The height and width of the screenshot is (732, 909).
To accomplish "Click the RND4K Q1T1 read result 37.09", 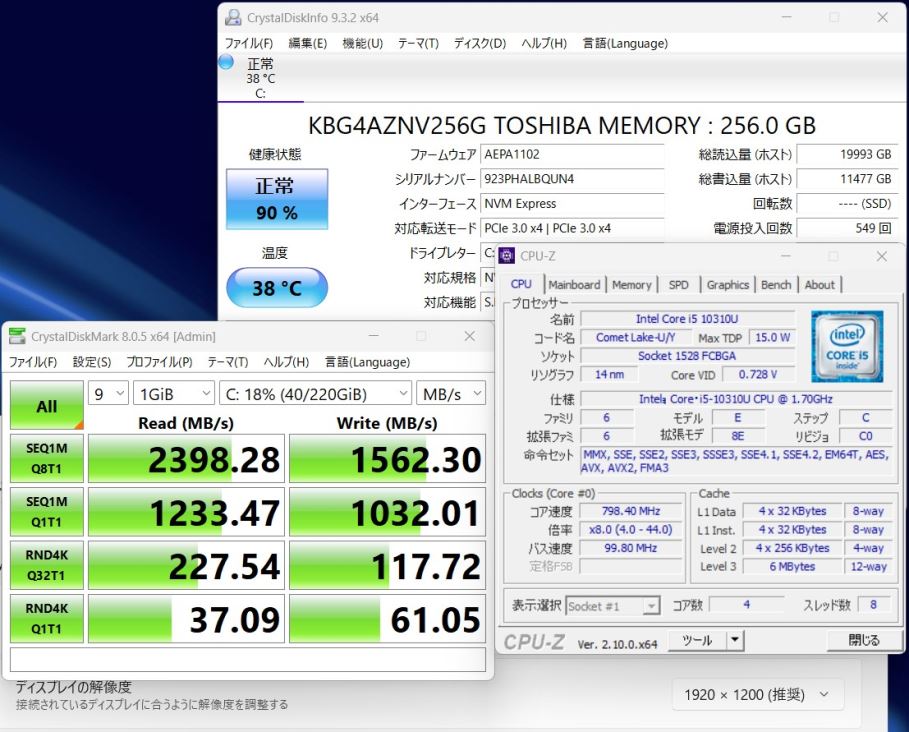I will point(186,618).
